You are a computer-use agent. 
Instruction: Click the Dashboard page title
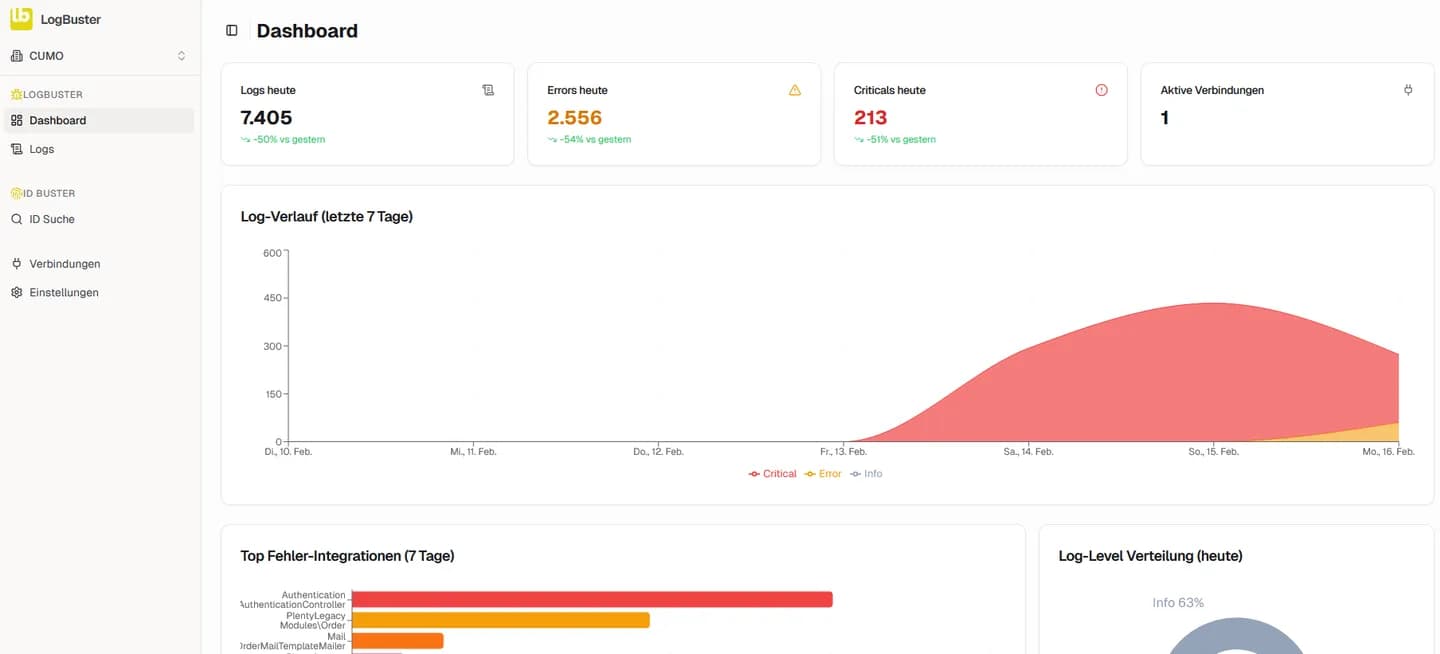(x=307, y=31)
